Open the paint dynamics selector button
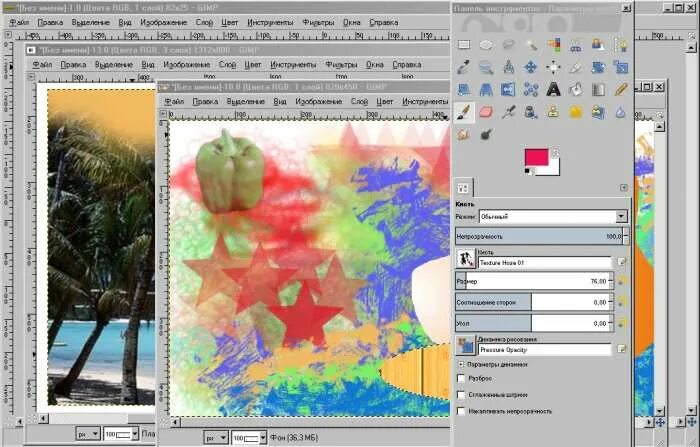 (465, 346)
